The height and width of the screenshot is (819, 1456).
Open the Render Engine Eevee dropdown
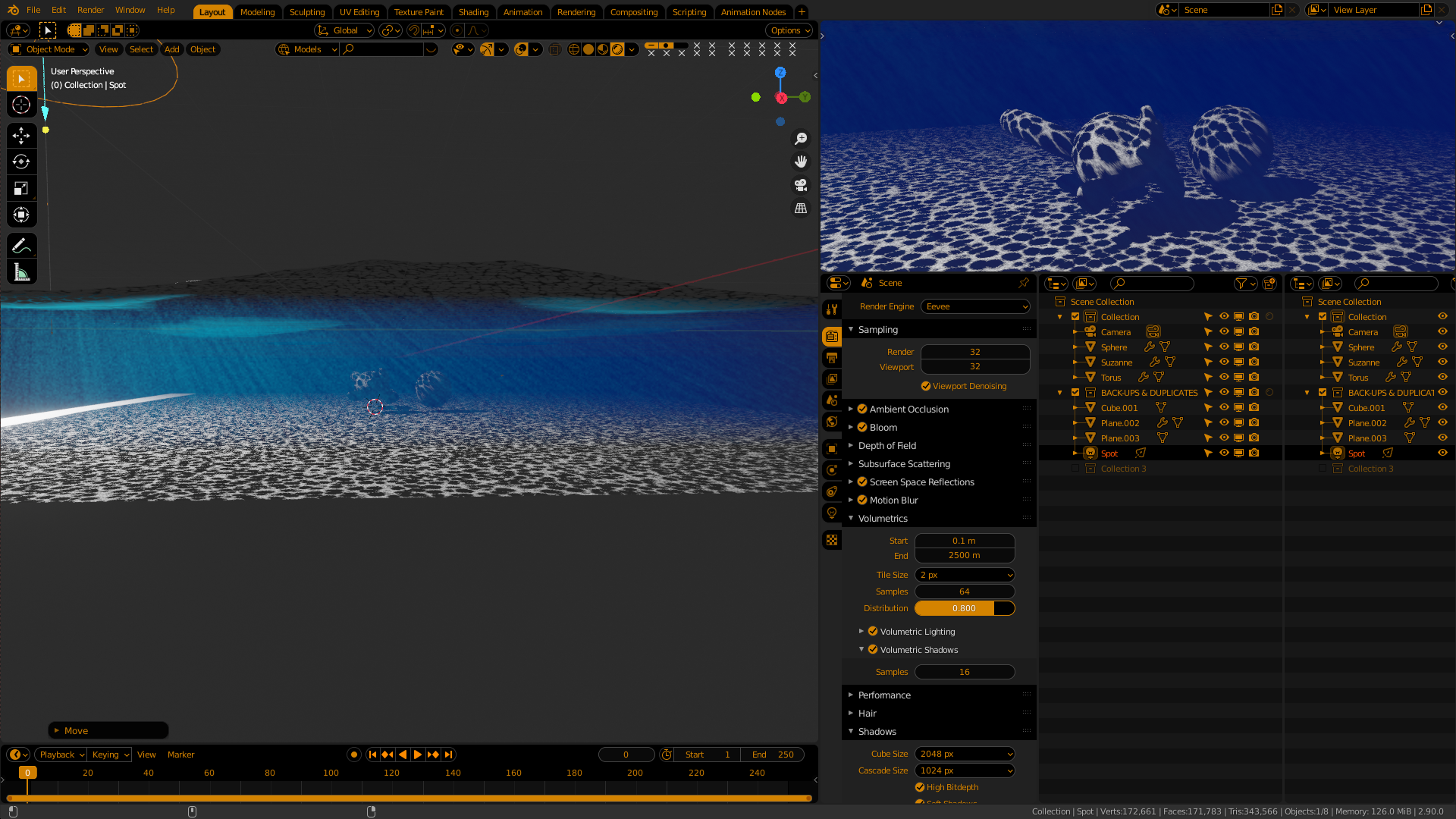[975, 306]
